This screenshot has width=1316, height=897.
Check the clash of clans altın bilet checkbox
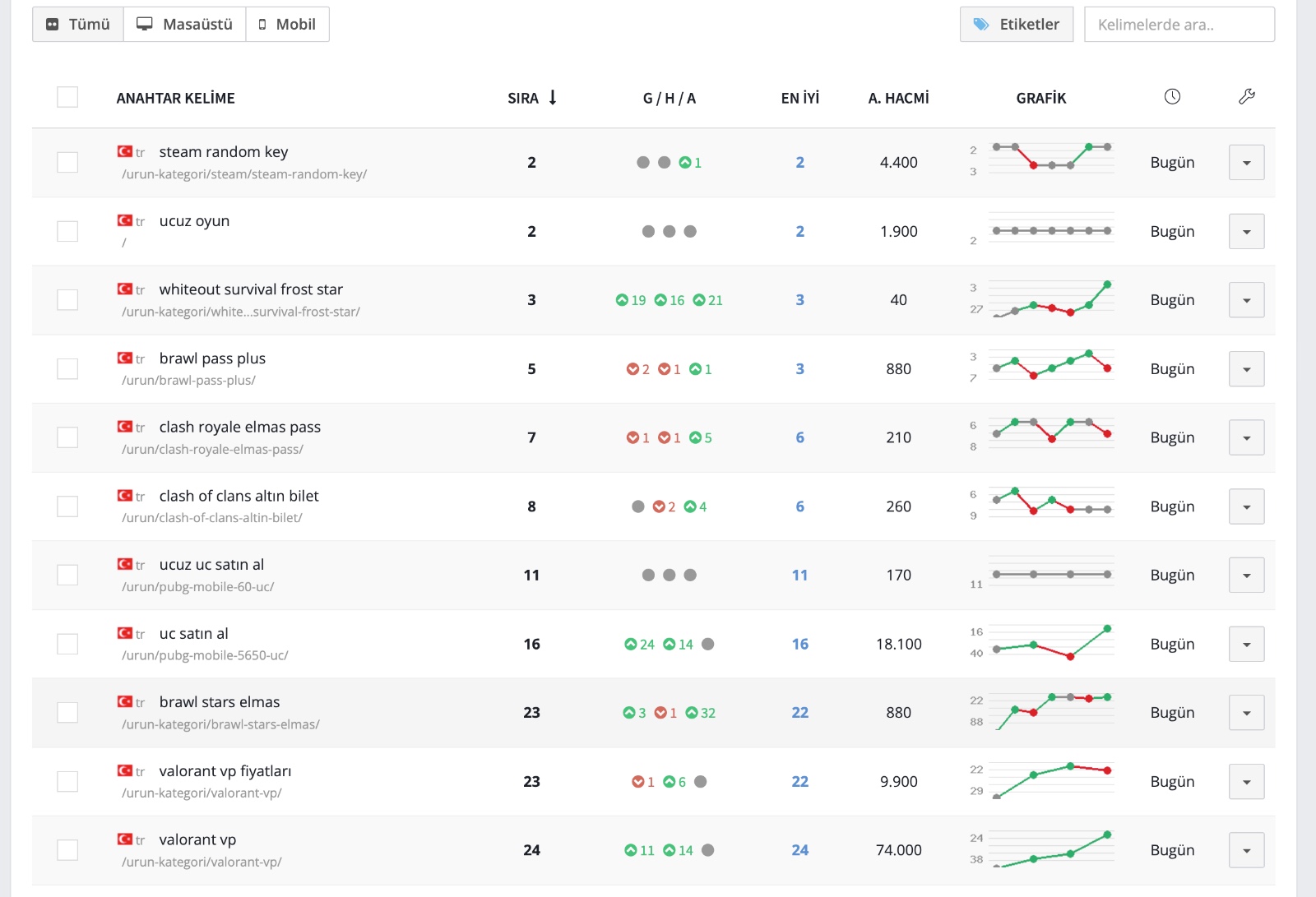(x=67, y=506)
